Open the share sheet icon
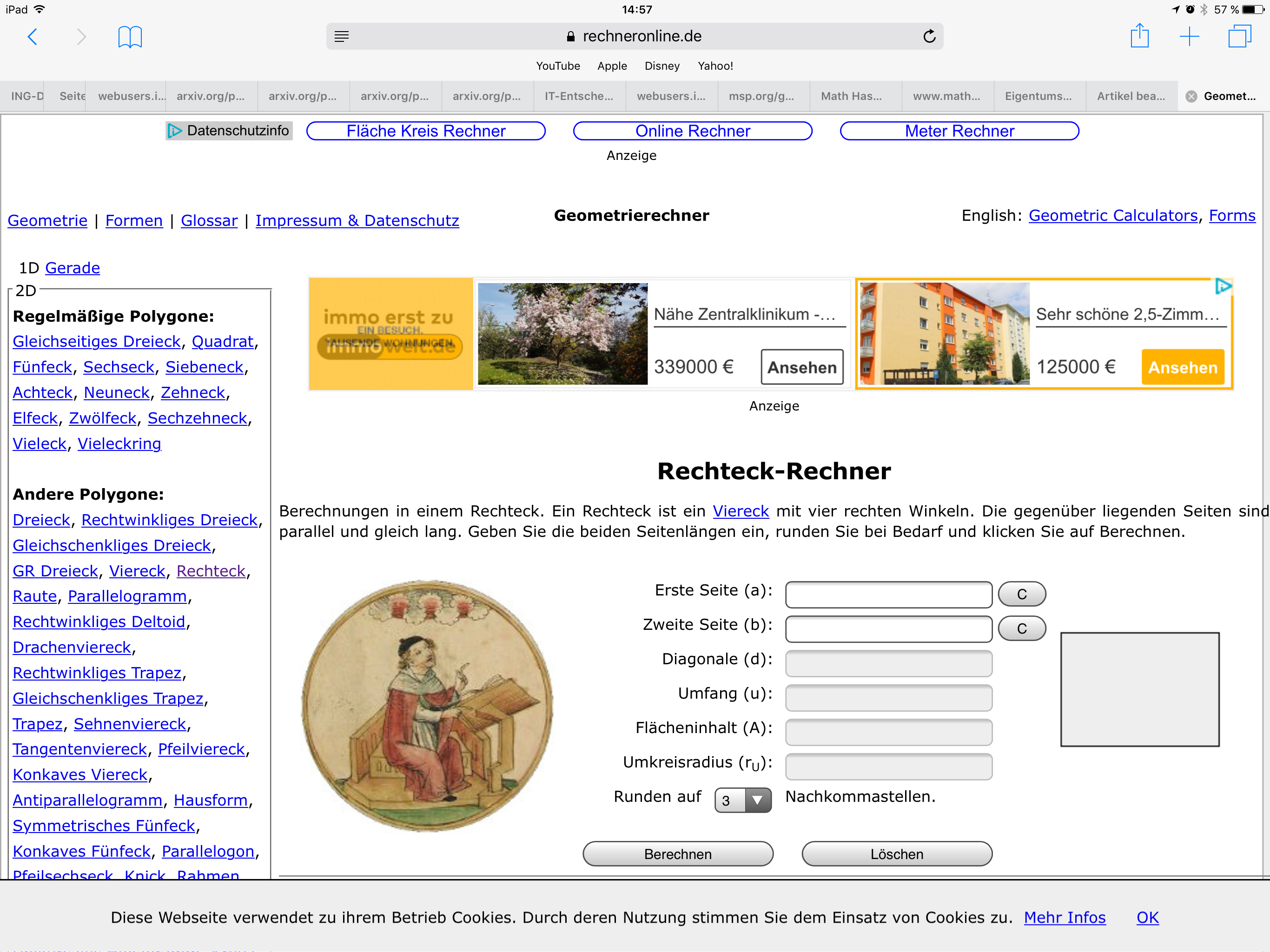The height and width of the screenshot is (952, 1270). [1139, 36]
